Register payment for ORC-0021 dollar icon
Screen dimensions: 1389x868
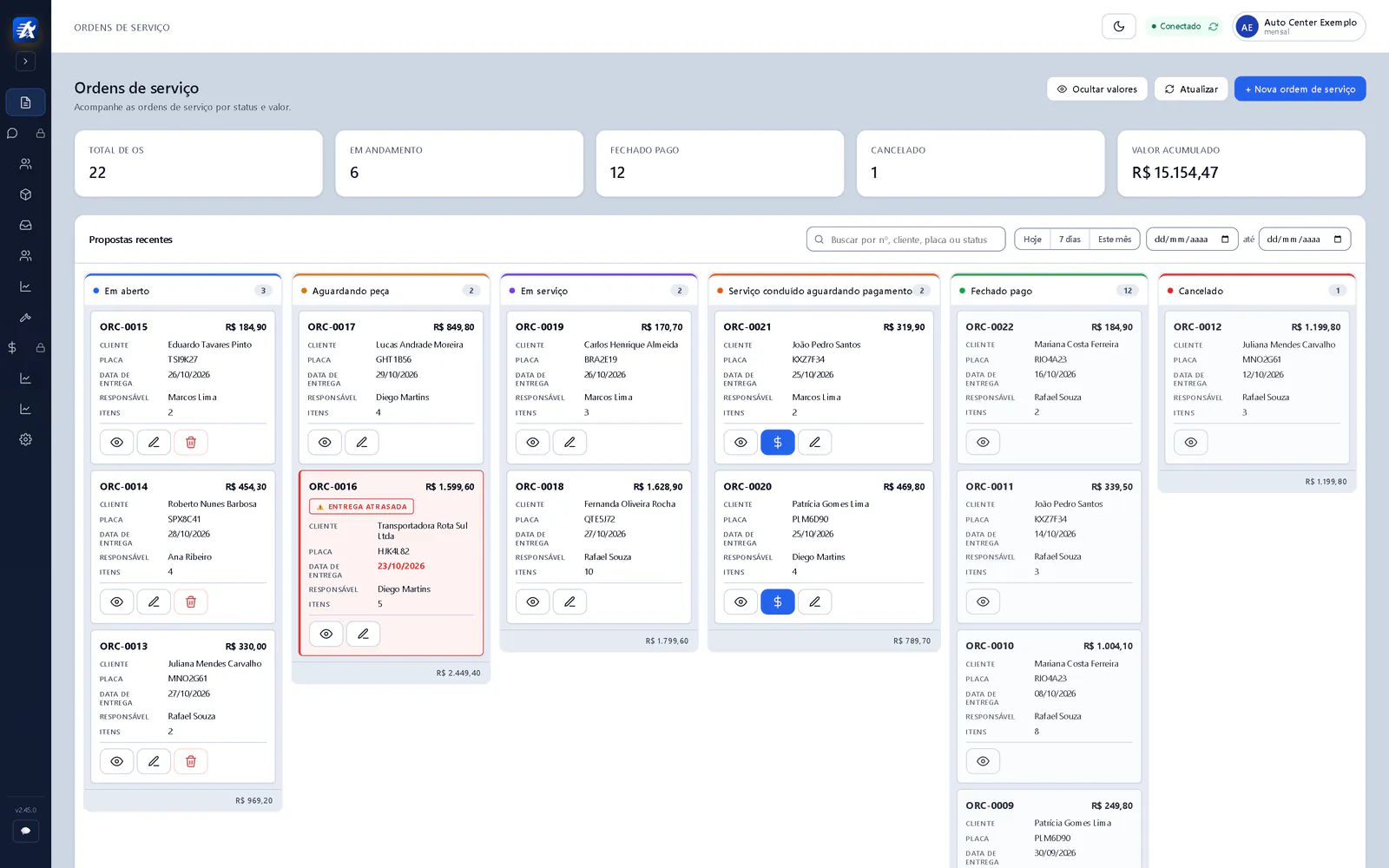pos(778,443)
